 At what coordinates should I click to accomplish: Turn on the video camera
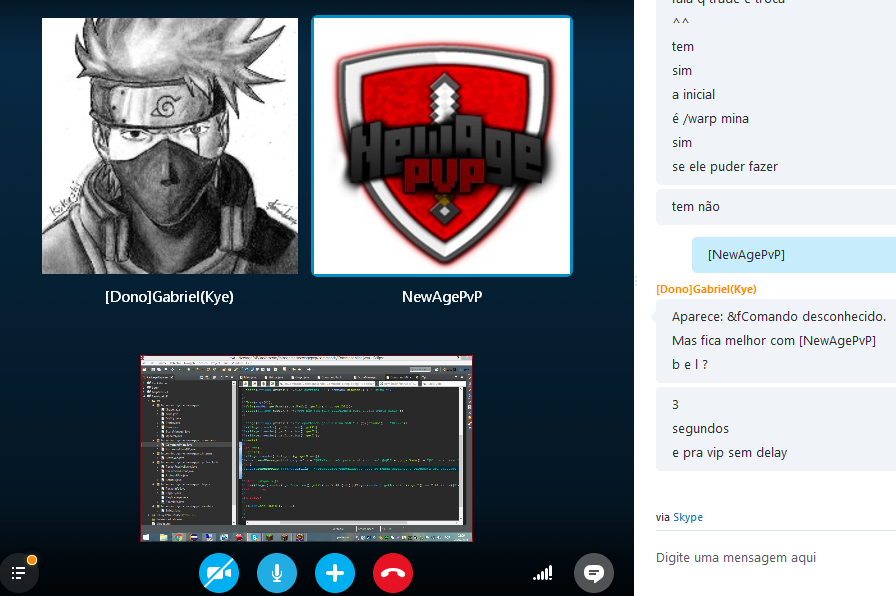point(219,573)
